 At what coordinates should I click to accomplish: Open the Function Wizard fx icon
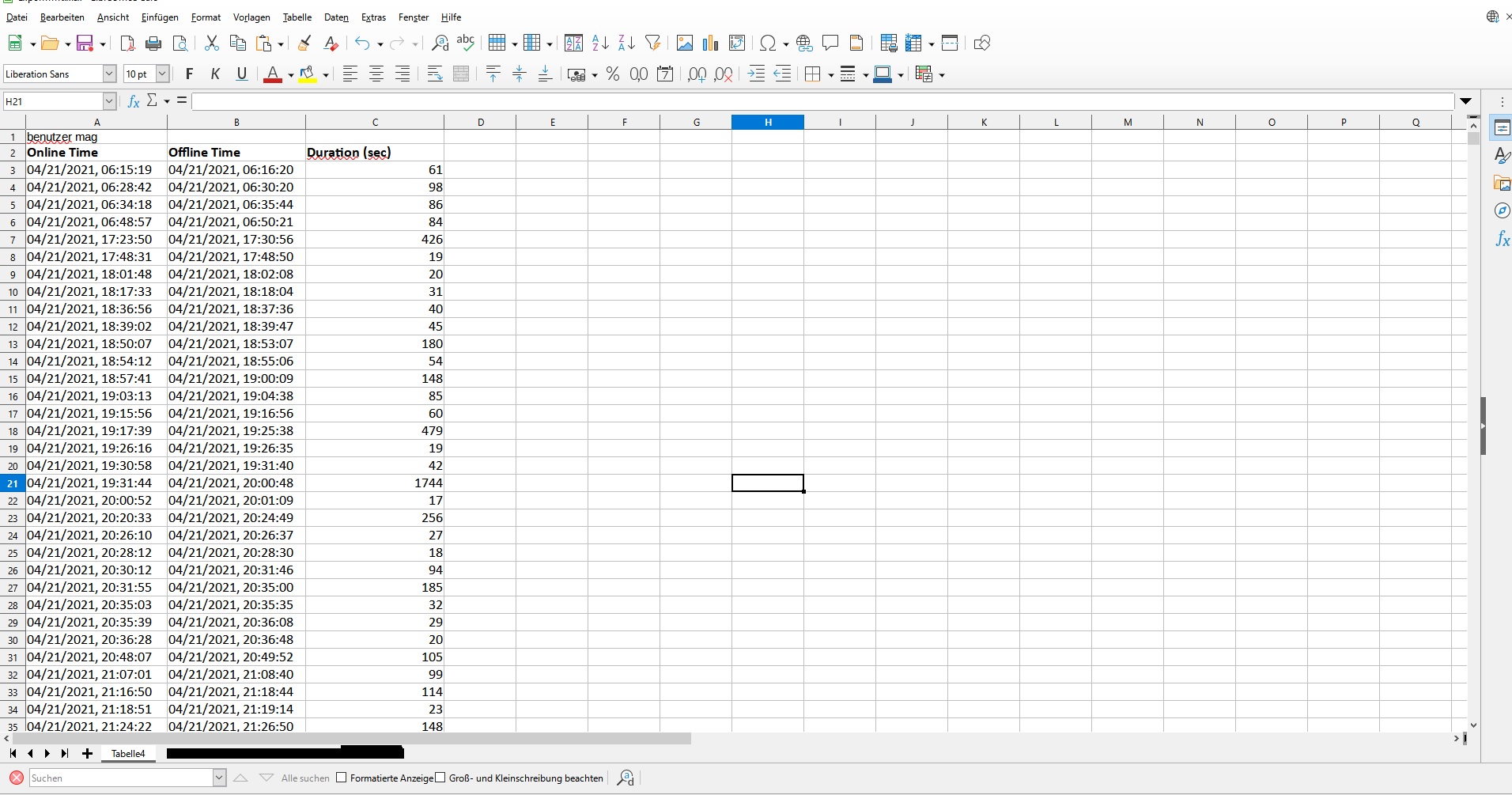[134, 100]
